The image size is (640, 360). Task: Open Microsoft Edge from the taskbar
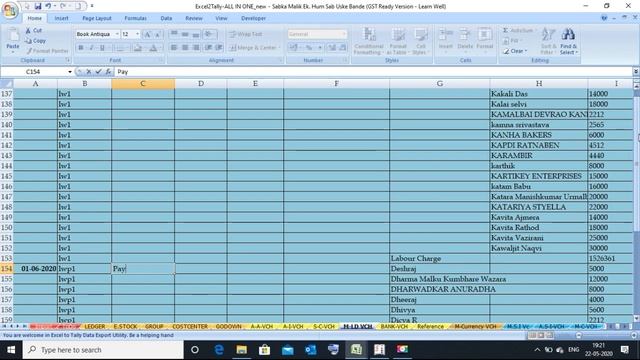tap(219, 349)
